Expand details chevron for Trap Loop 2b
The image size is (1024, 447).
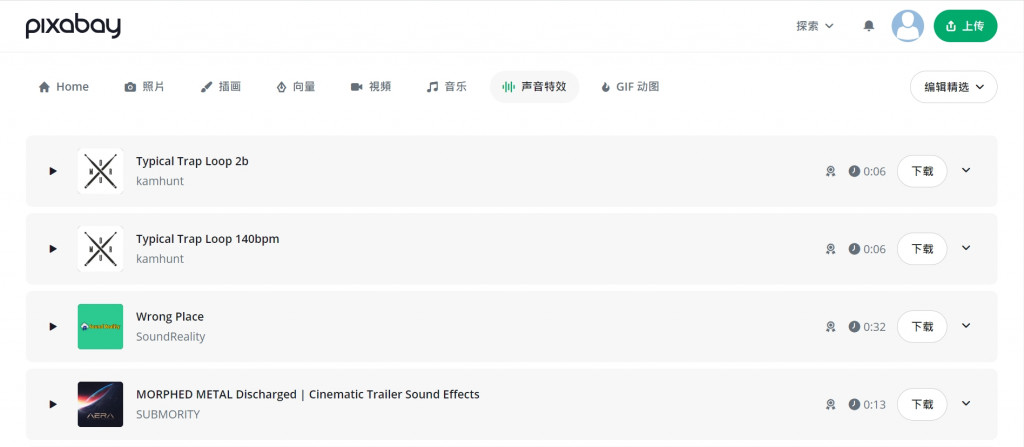[x=967, y=171]
